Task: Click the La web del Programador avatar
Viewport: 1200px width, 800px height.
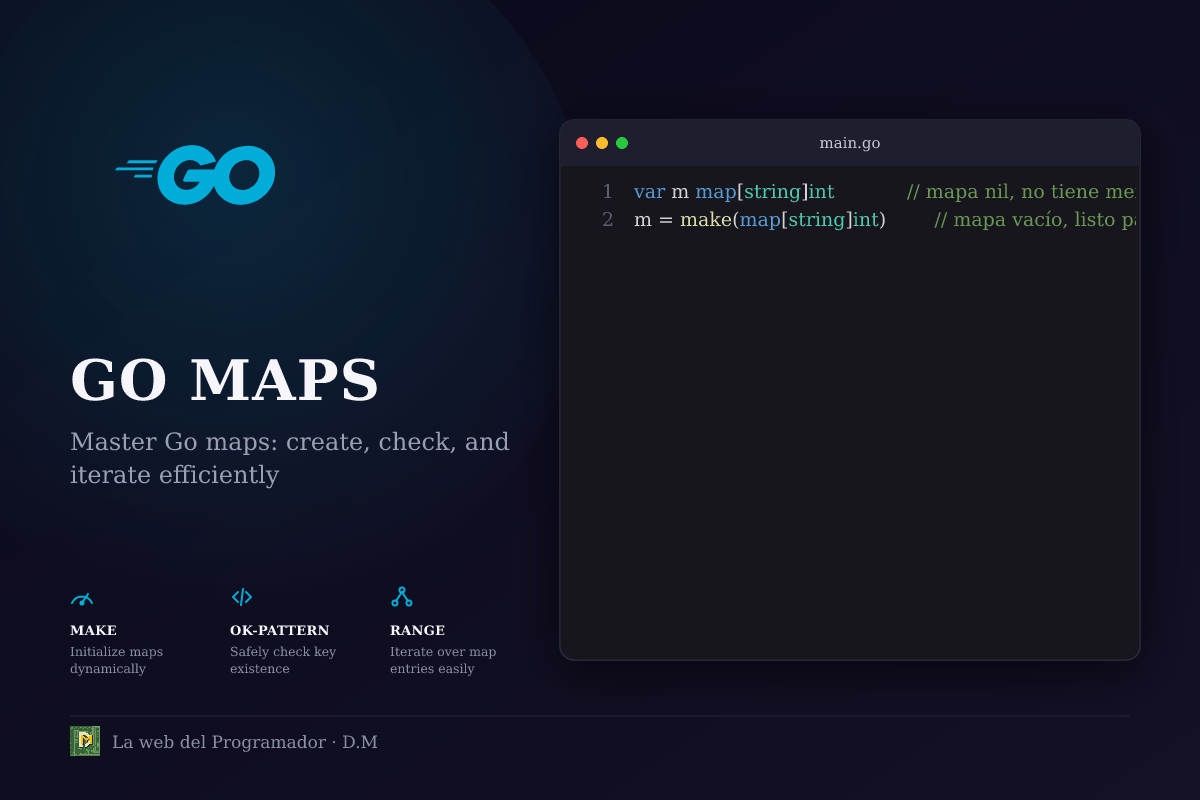Action: point(85,741)
